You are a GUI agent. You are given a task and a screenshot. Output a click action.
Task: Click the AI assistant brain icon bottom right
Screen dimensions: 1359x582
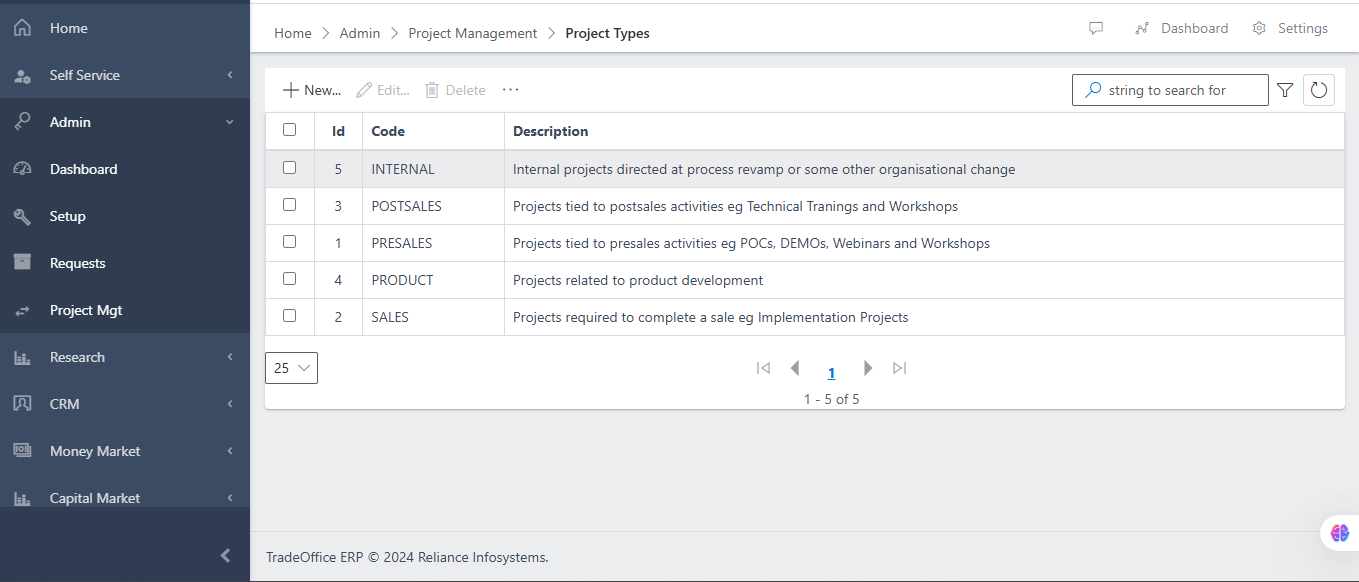[1338, 533]
